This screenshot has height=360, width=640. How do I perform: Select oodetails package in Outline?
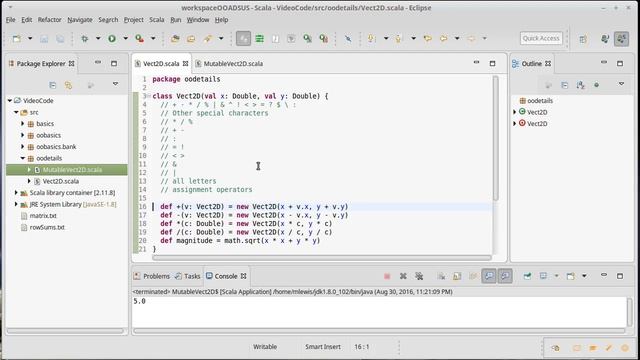[540, 100]
